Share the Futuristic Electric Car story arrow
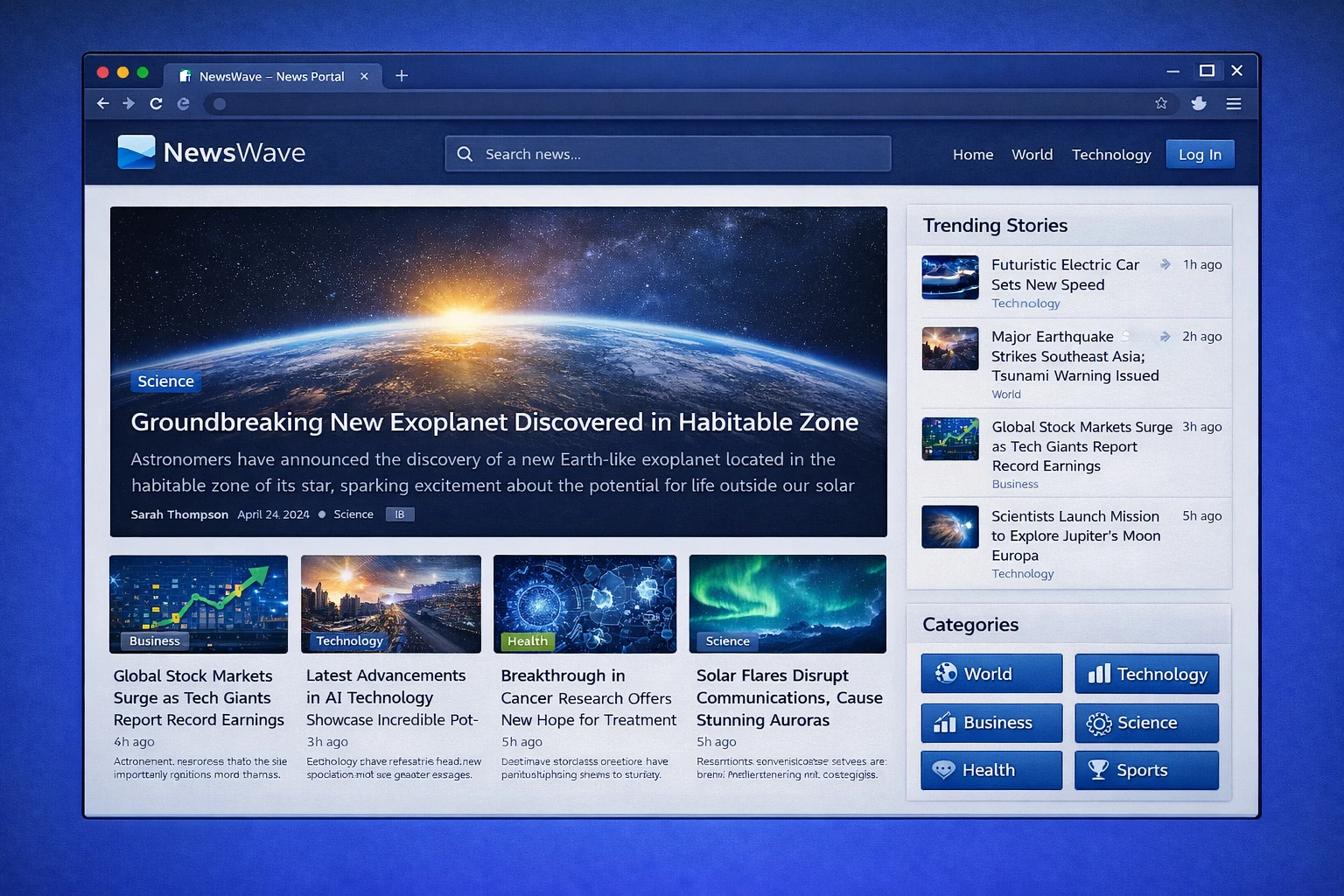Screen dimensions: 1344x896 pos(1165,264)
